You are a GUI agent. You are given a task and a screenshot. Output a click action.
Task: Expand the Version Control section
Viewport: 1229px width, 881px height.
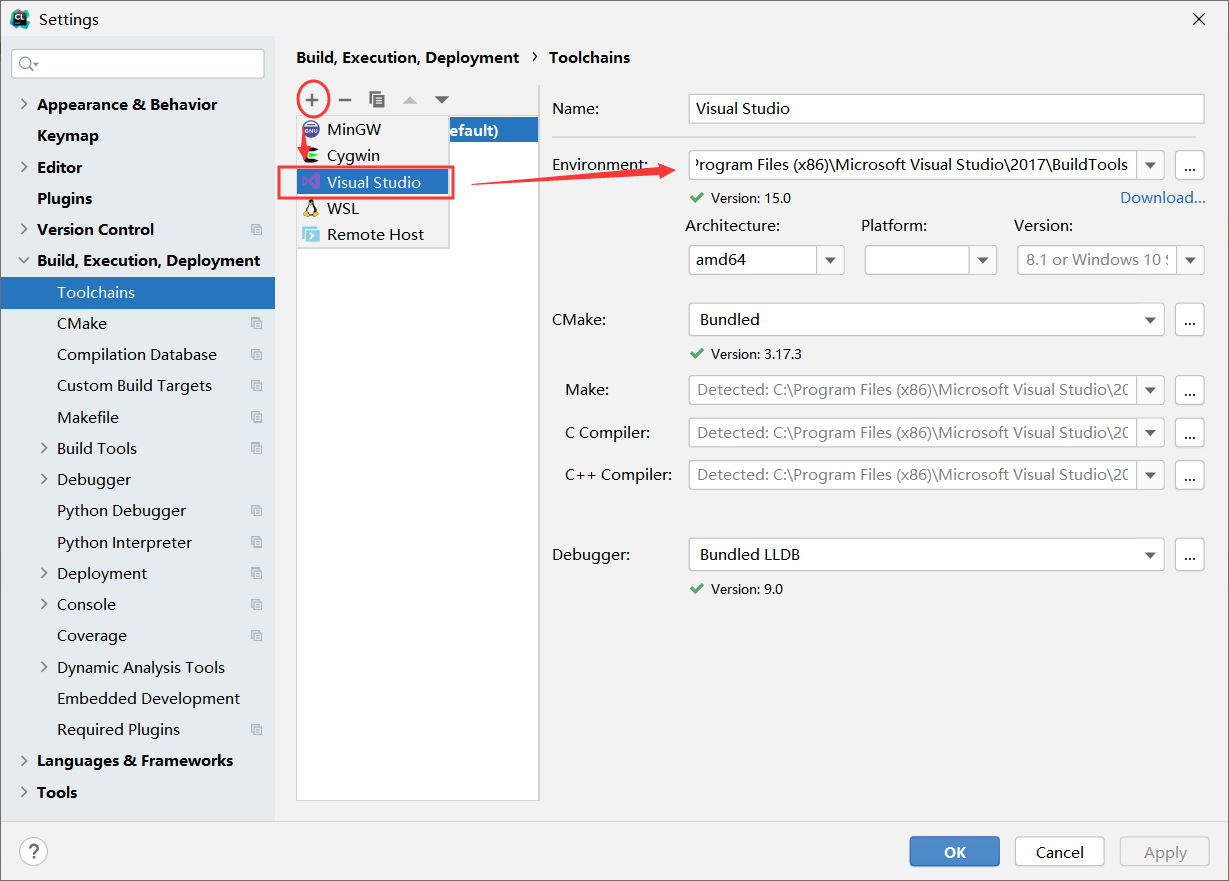coord(24,229)
